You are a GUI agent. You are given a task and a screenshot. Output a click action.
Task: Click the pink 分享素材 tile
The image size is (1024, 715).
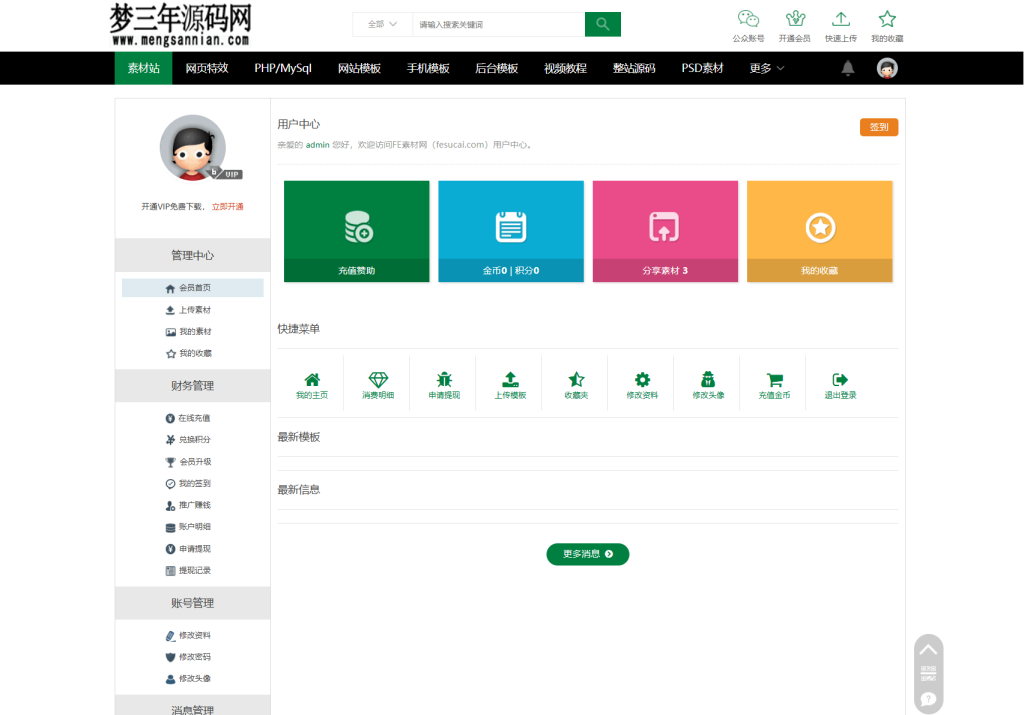(x=665, y=230)
